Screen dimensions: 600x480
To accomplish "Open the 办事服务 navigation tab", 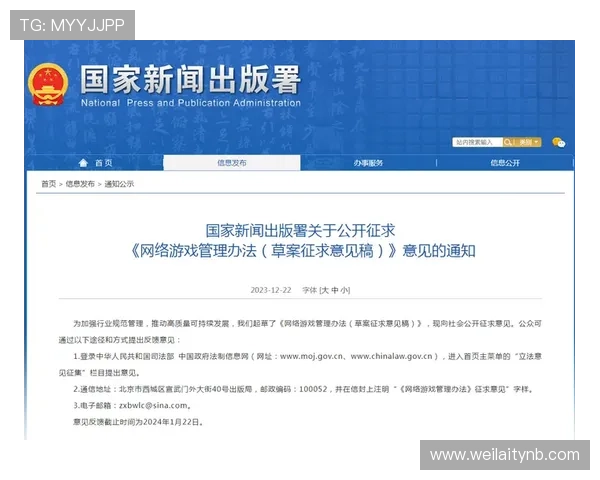I will point(368,163).
